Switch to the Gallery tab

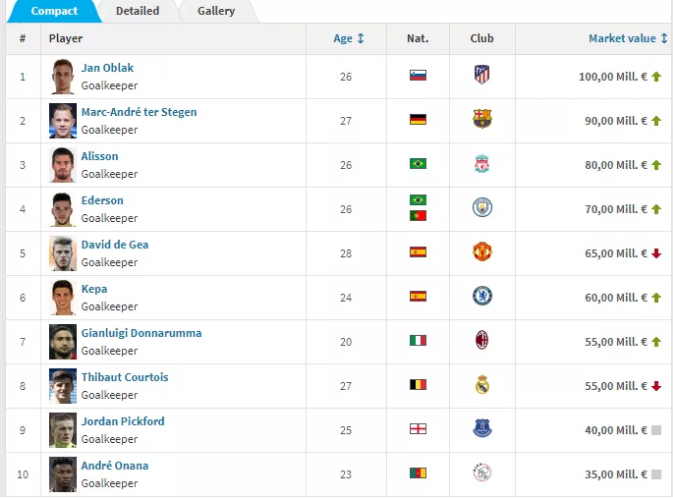click(x=216, y=11)
